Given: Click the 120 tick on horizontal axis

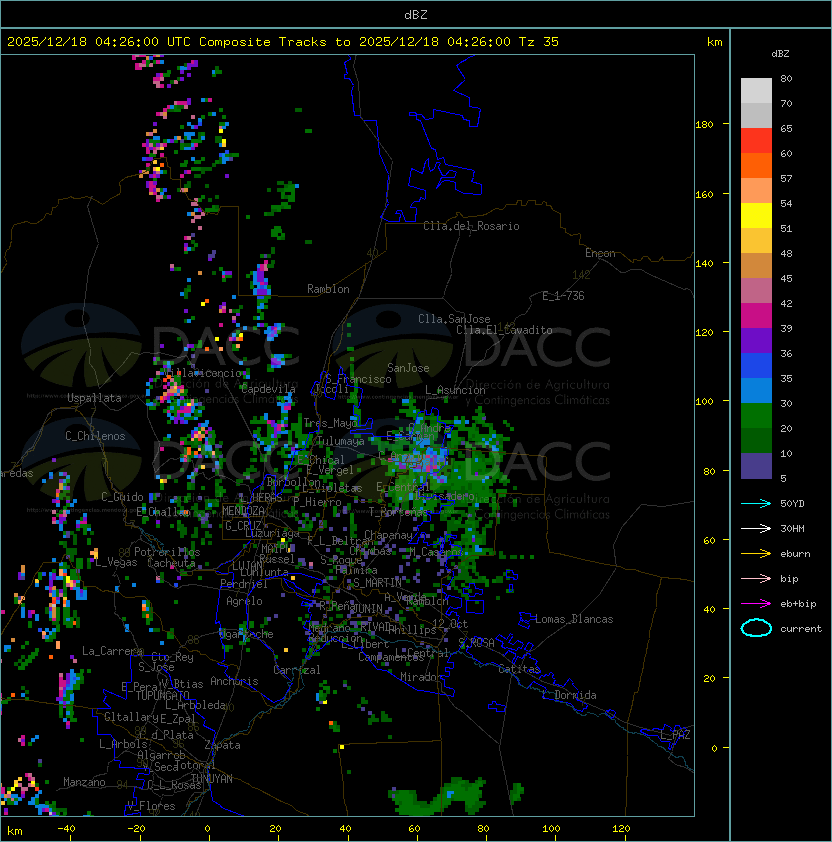Looking at the screenshot, I should (x=621, y=829).
